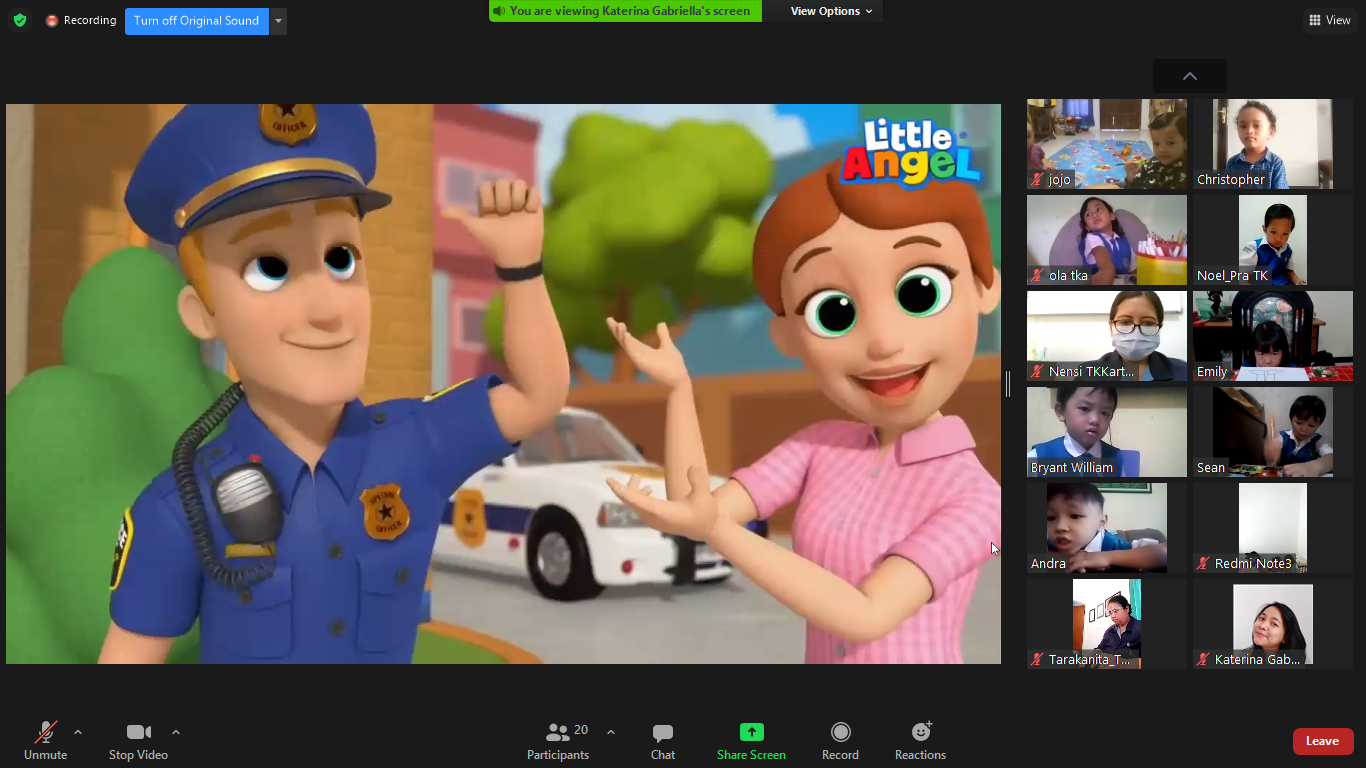Open the Participants panel

click(559, 740)
